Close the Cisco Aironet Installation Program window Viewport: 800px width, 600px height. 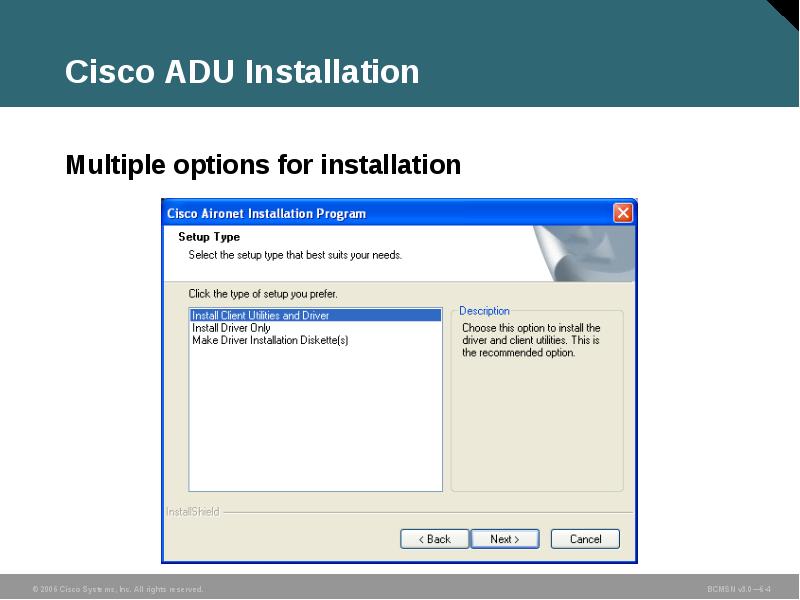point(621,213)
